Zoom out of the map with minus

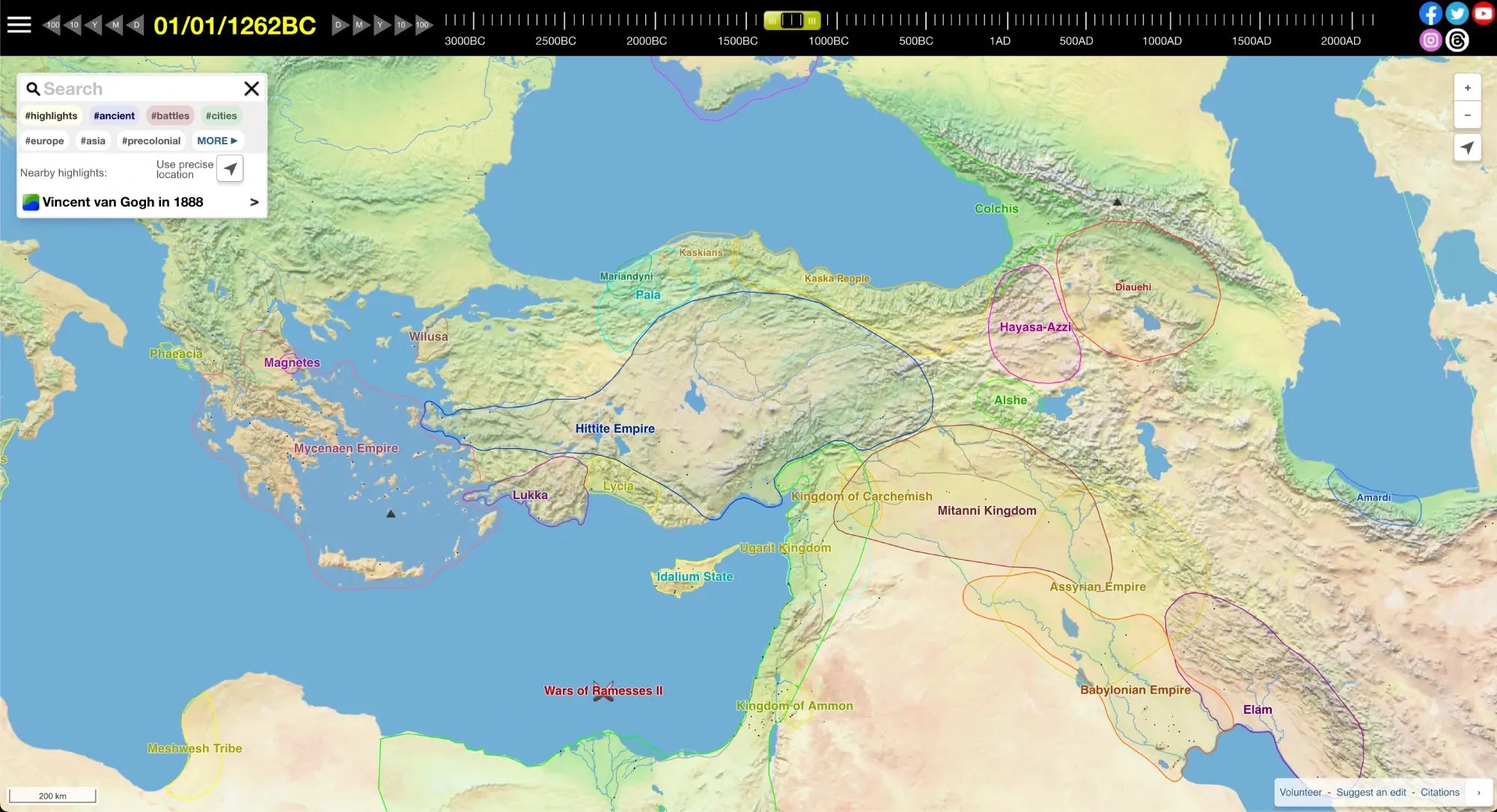coord(1467,115)
